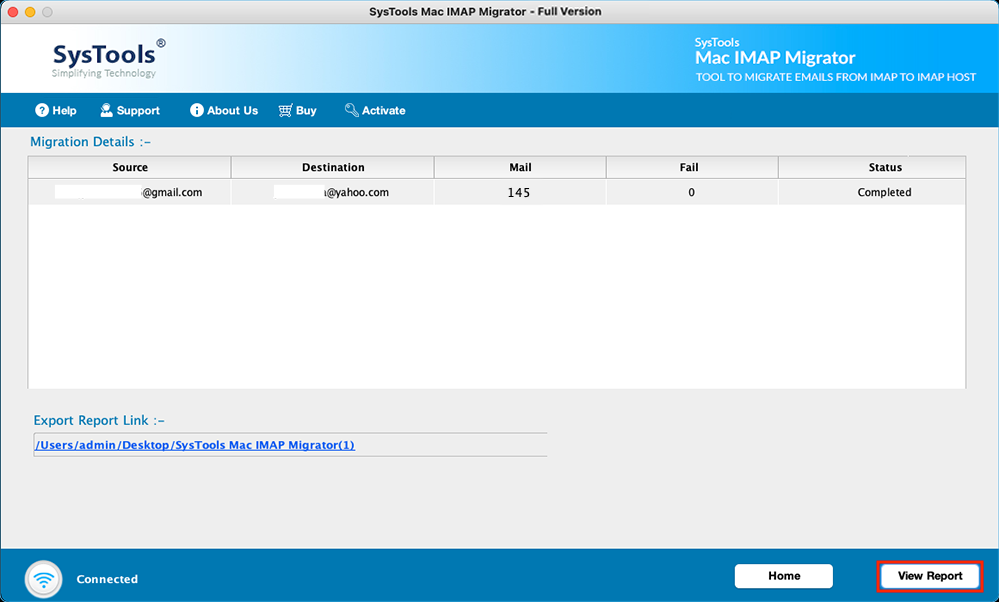Click the Connected status text
Screen dimensions: 999x602
pyautogui.click(x=107, y=579)
